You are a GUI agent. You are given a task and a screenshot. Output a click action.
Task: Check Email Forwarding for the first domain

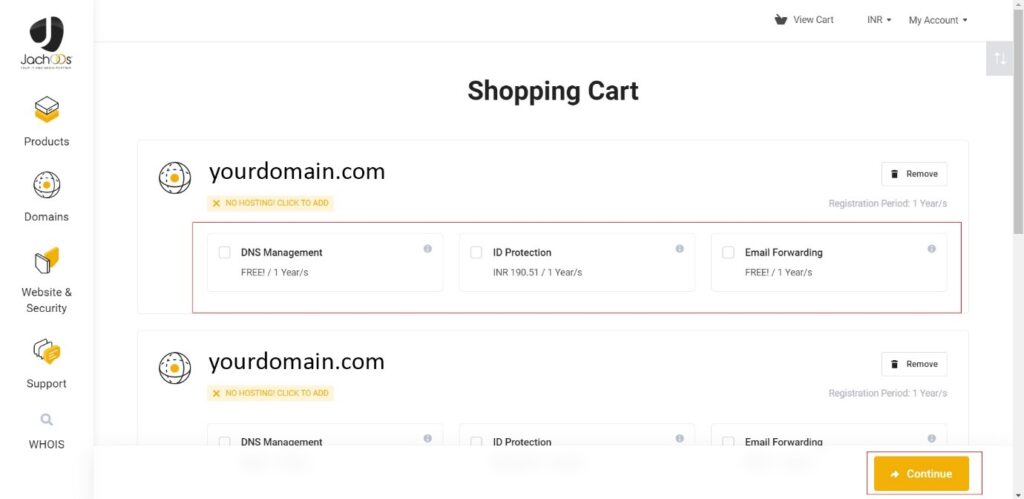pyautogui.click(x=728, y=252)
